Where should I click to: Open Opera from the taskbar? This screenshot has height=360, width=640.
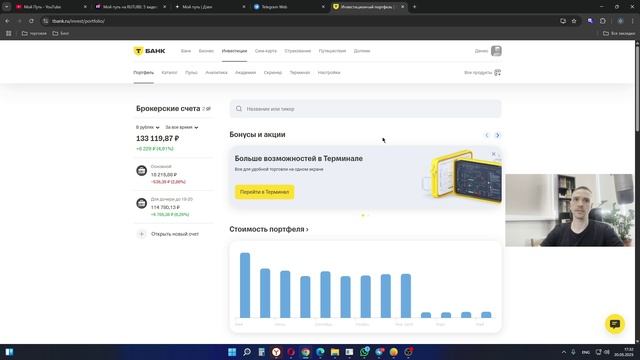coord(291,352)
